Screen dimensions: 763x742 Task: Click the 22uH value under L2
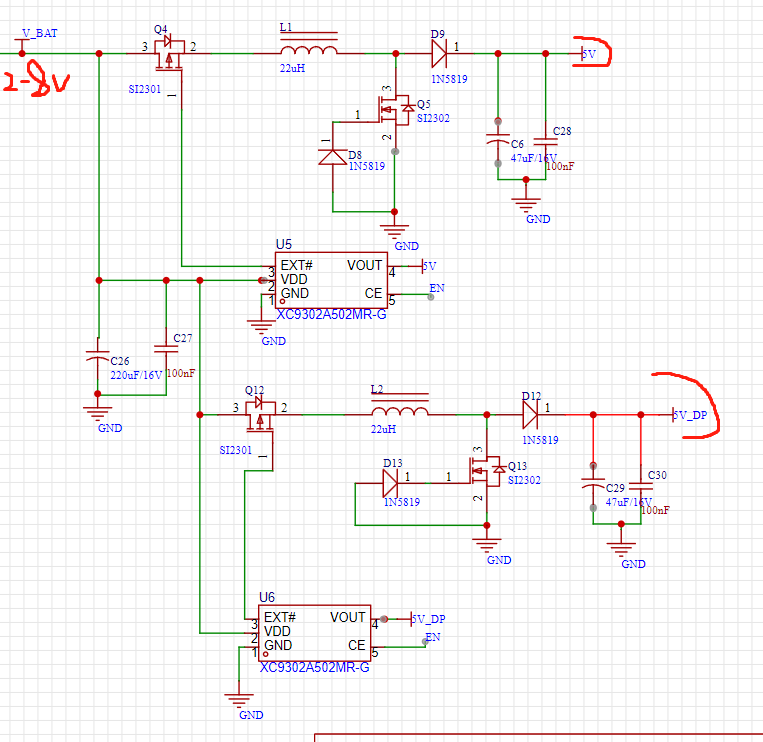tap(383, 429)
